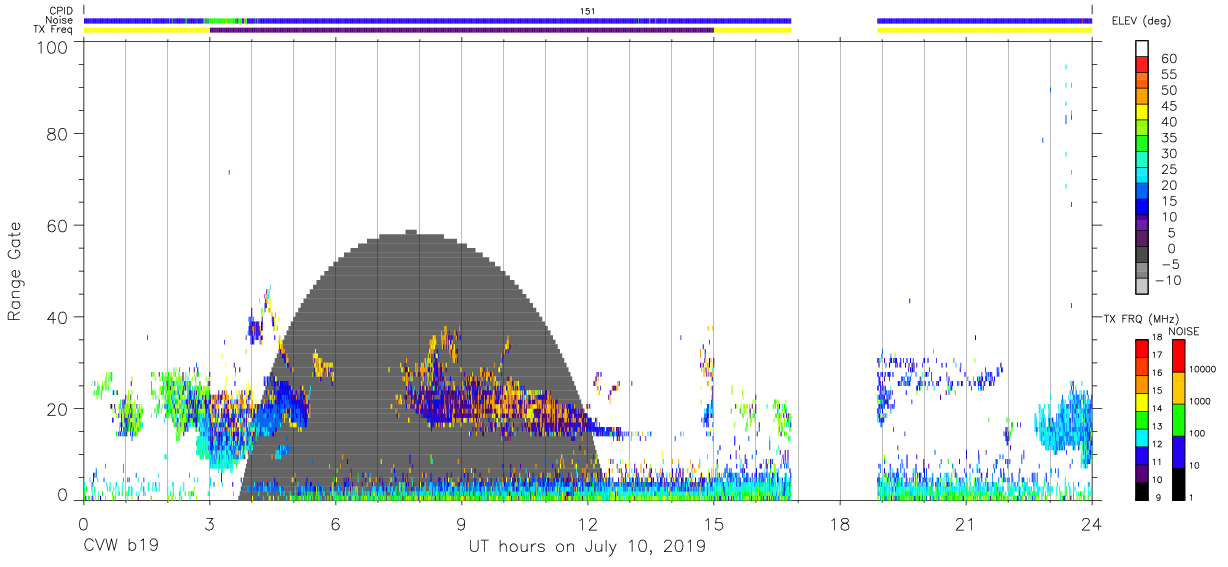
Task: Click x-axis tick label '12'
Action: click(587, 524)
